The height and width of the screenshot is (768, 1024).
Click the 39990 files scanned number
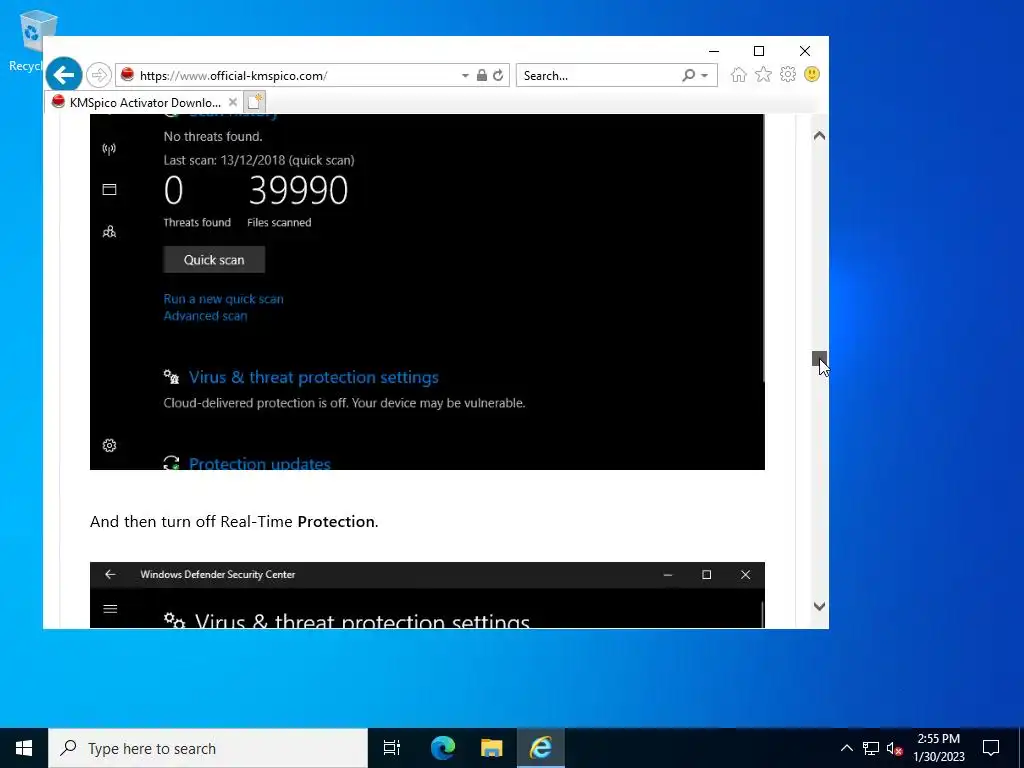298,190
